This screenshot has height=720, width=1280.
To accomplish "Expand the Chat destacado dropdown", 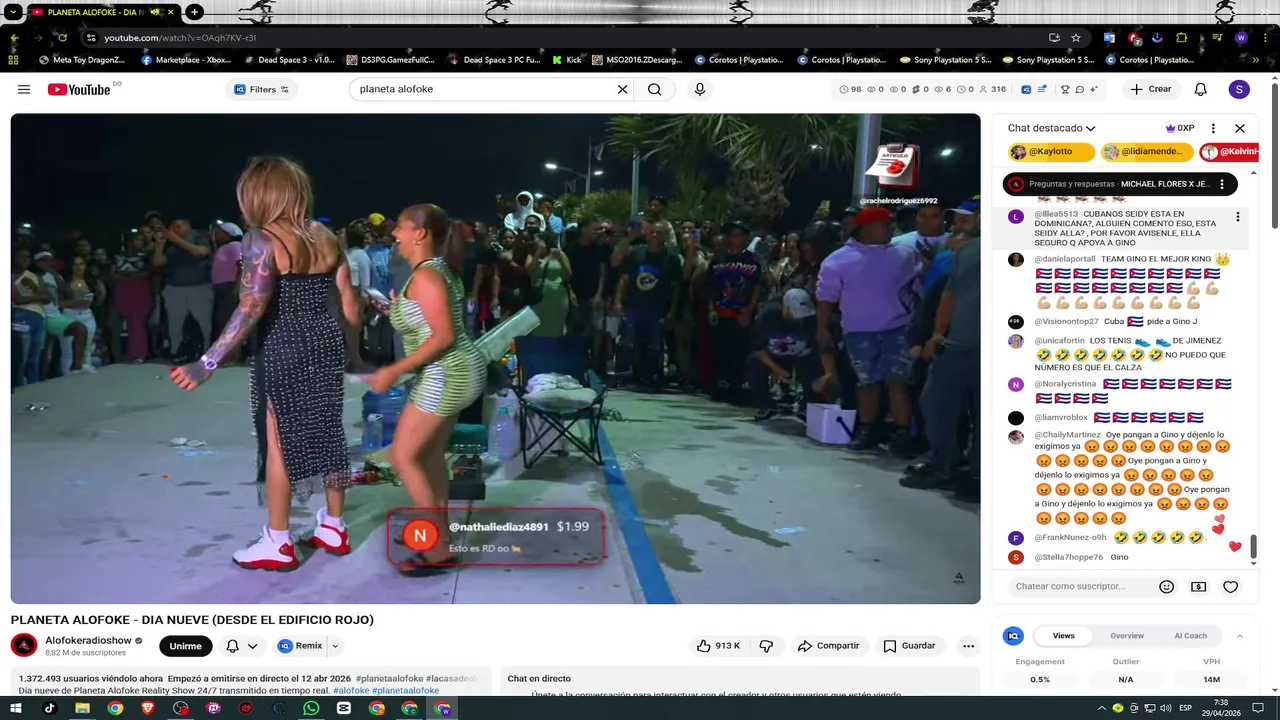I will point(1052,128).
